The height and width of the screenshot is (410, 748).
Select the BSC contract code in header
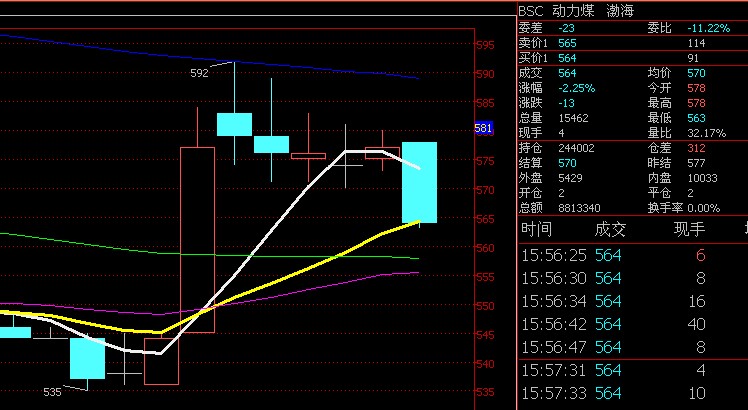(531, 11)
